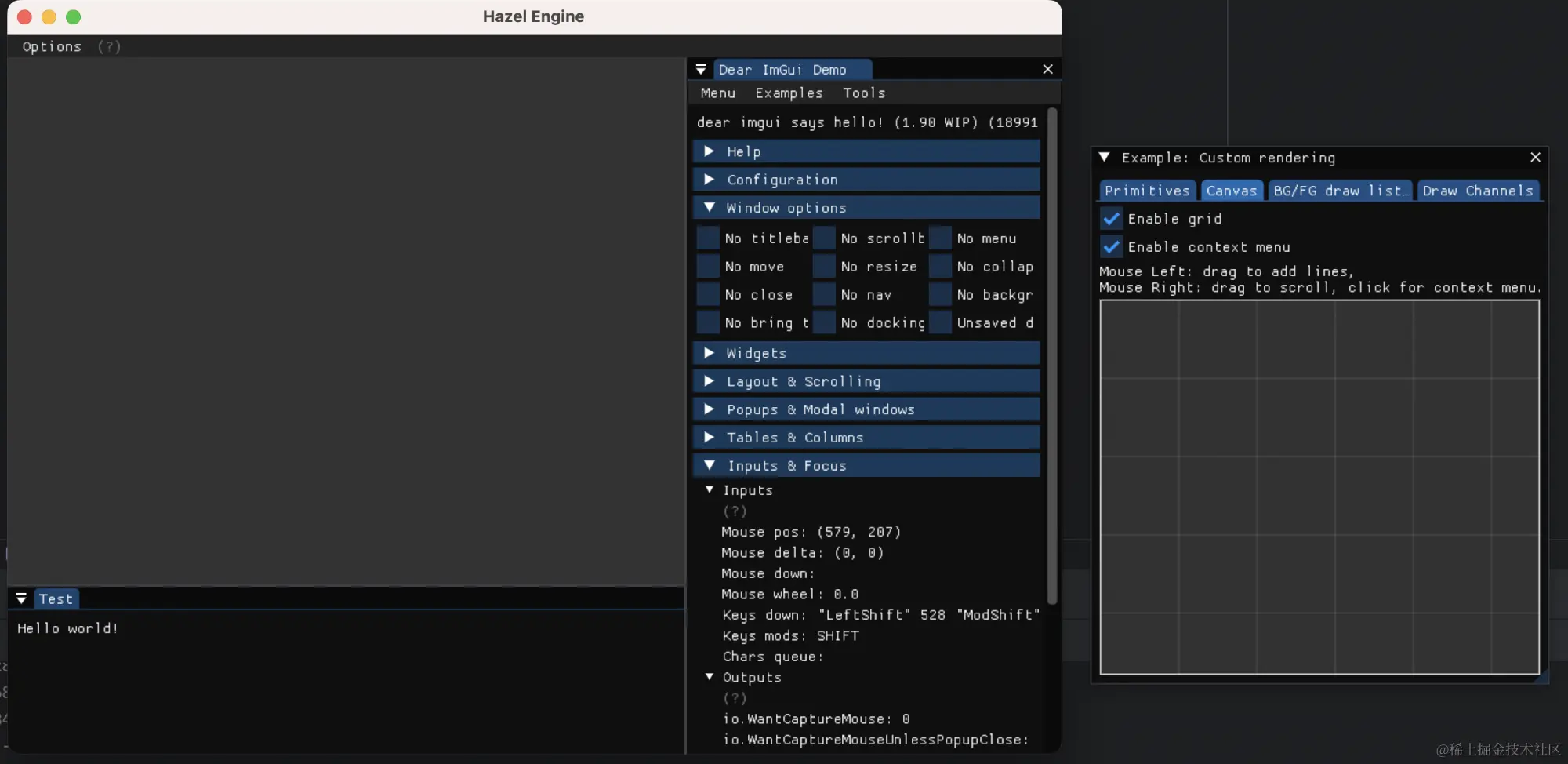This screenshot has height=764, width=1568.
Task: Check the No docking checkbox
Action: click(824, 322)
